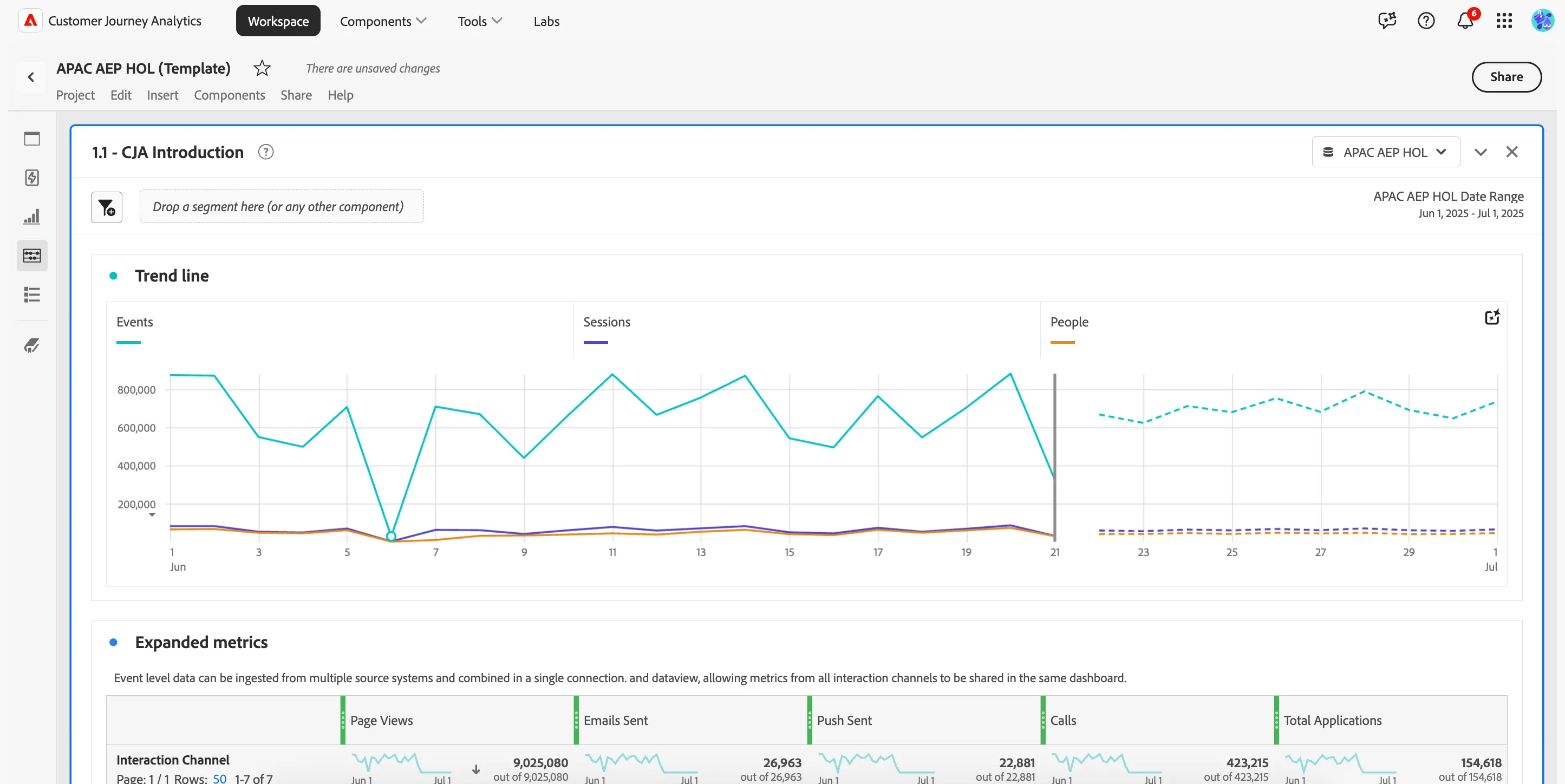Screen dimensions: 1565x784
Task: Click the data dictionary icon in left rail
Action: coord(32,345)
